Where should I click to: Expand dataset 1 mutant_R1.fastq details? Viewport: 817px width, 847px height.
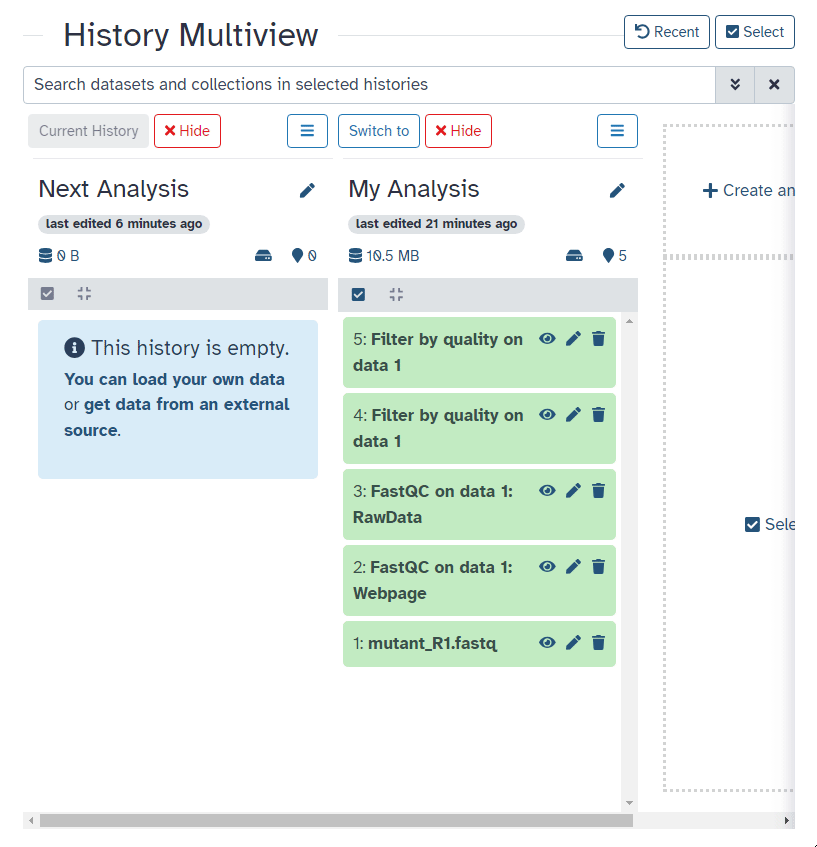coord(432,643)
